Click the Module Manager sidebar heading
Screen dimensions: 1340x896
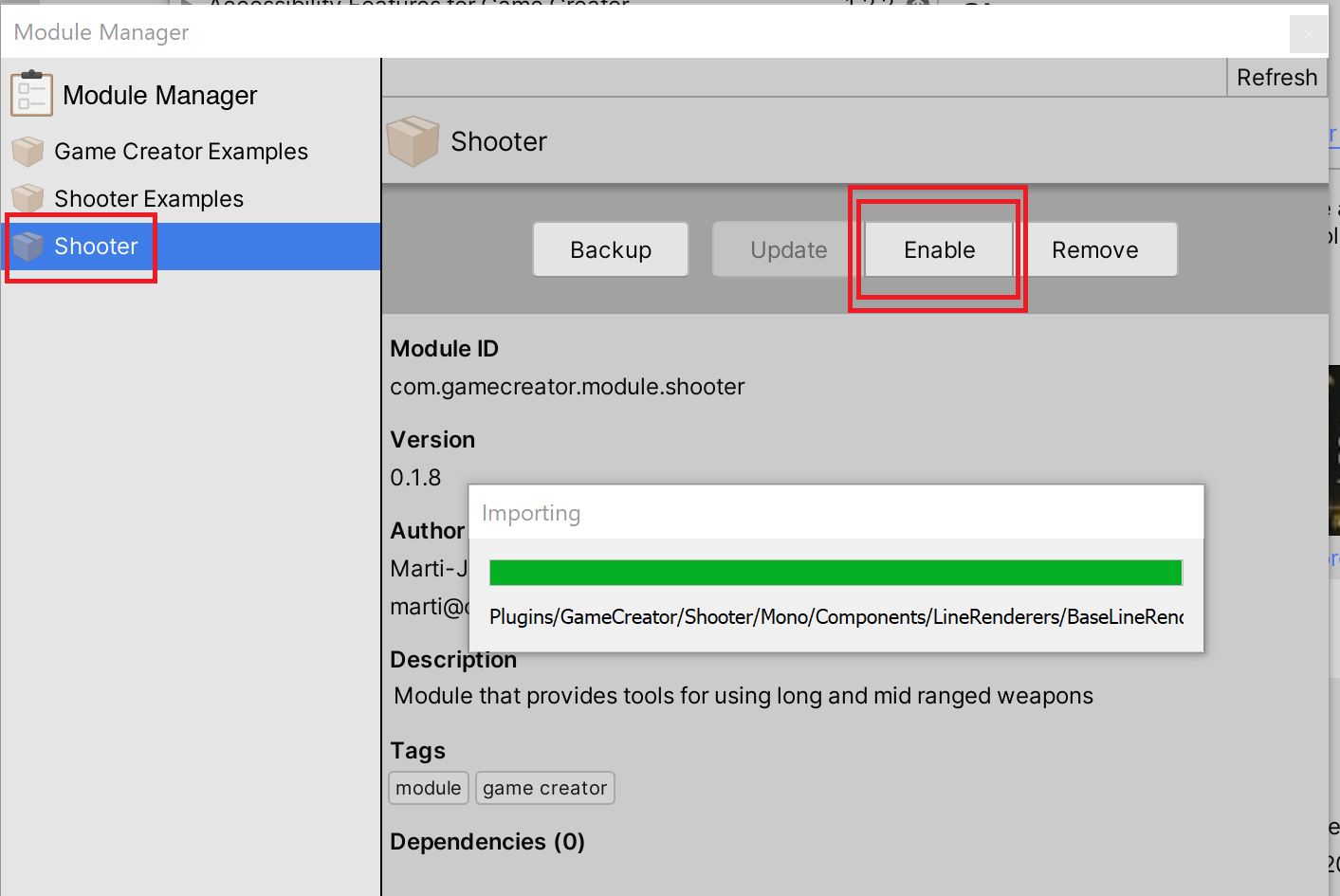coord(160,96)
